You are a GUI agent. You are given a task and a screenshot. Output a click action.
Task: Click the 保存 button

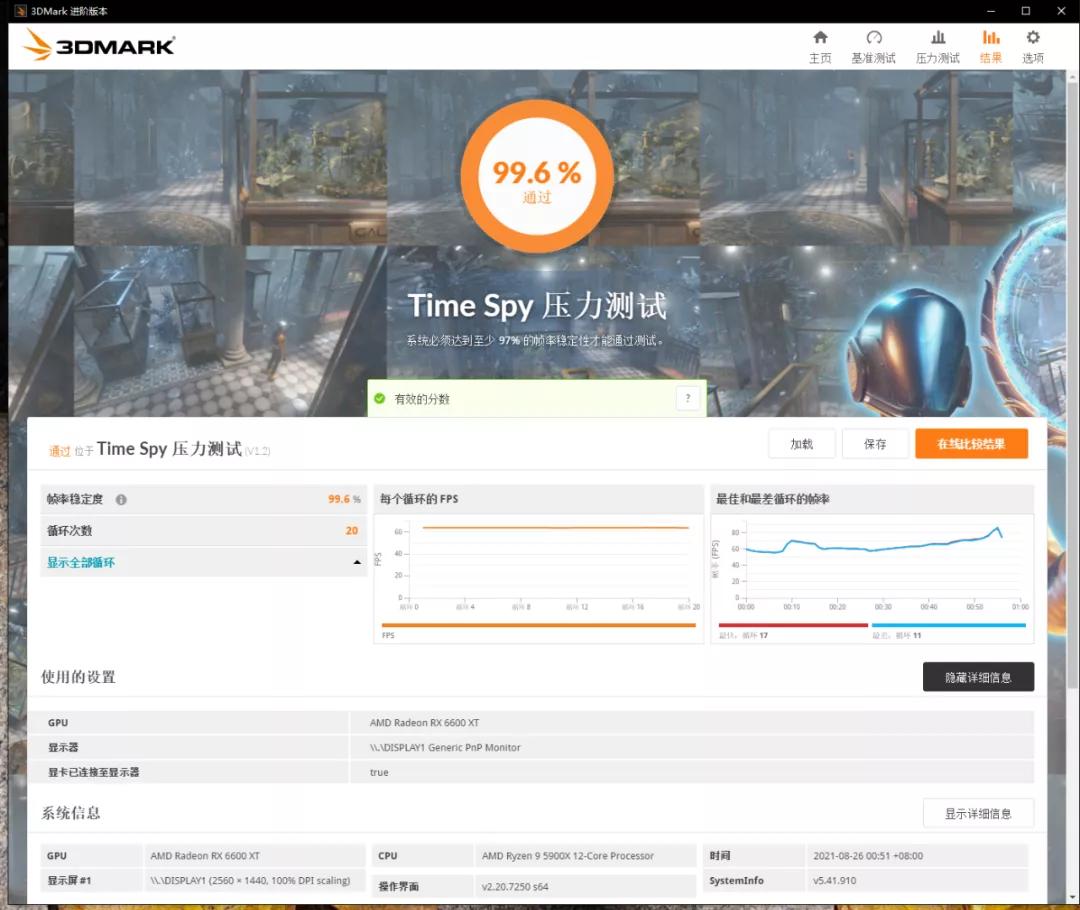pyautogui.click(x=875, y=444)
